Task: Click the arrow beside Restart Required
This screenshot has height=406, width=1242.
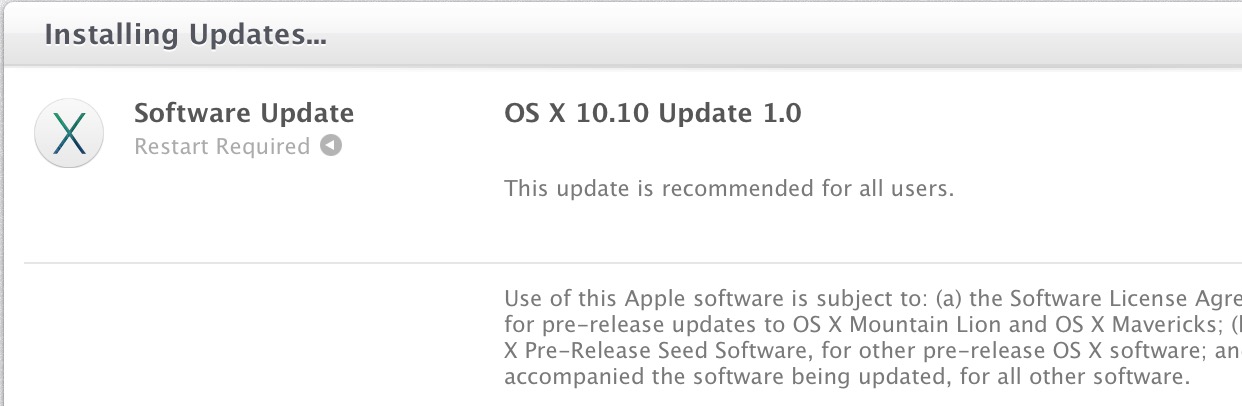Action: pyautogui.click(x=331, y=146)
